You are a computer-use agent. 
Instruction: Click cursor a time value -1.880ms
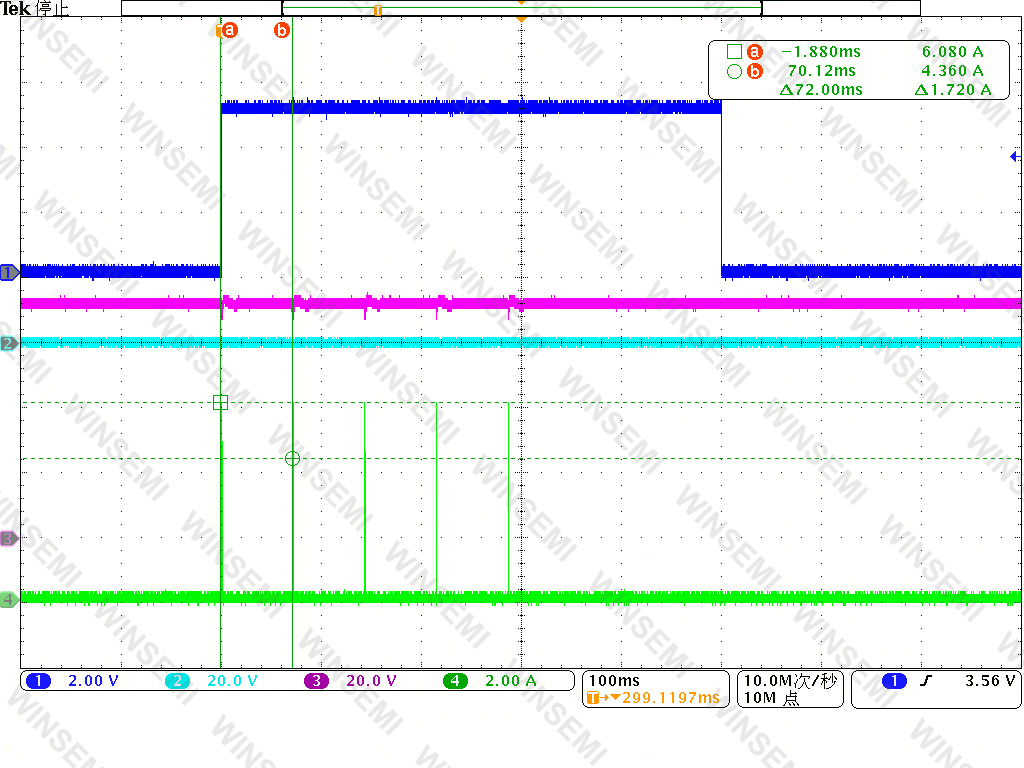point(821,52)
